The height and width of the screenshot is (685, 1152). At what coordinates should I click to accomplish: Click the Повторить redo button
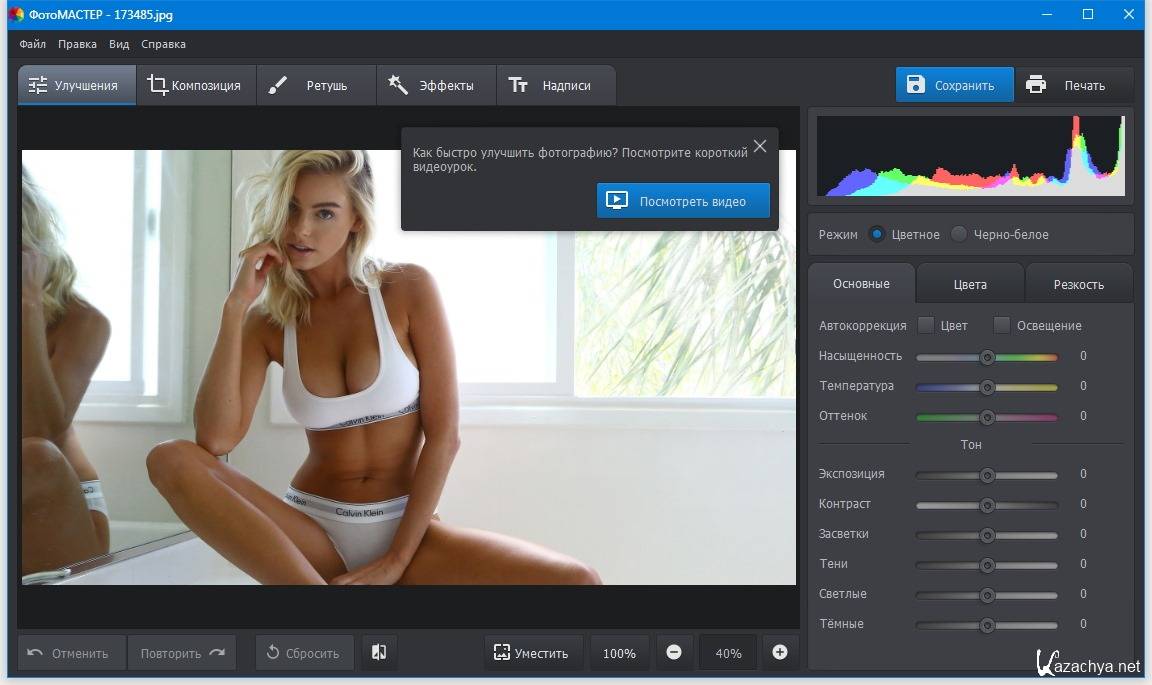(181, 653)
